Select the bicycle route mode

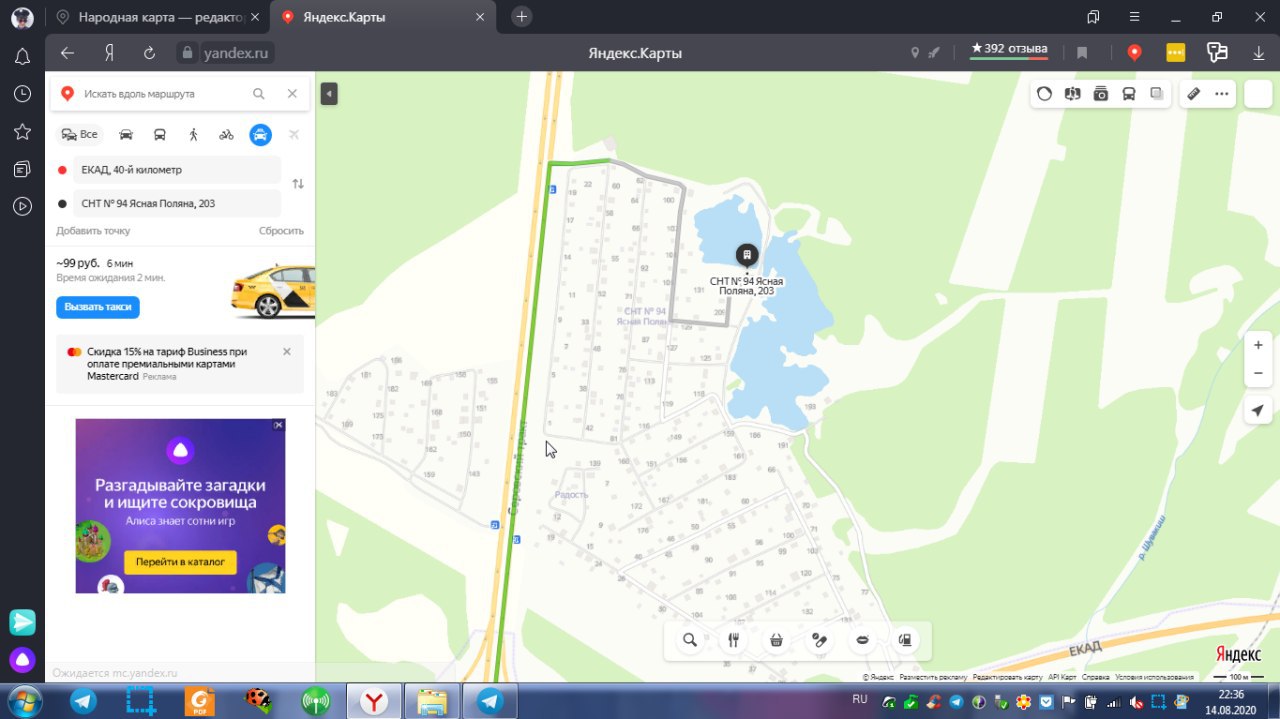227,134
